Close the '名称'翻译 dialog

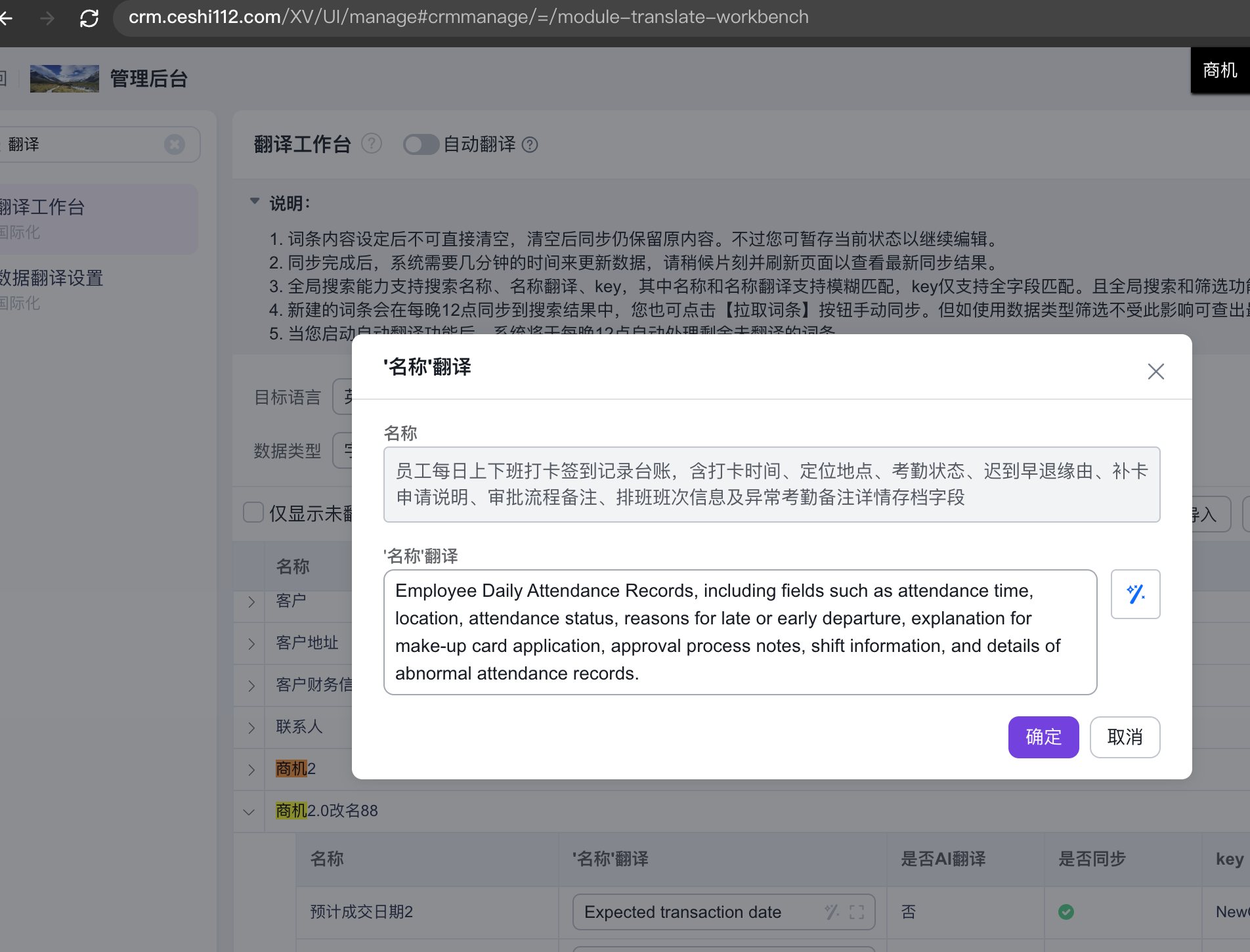(x=1155, y=372)
